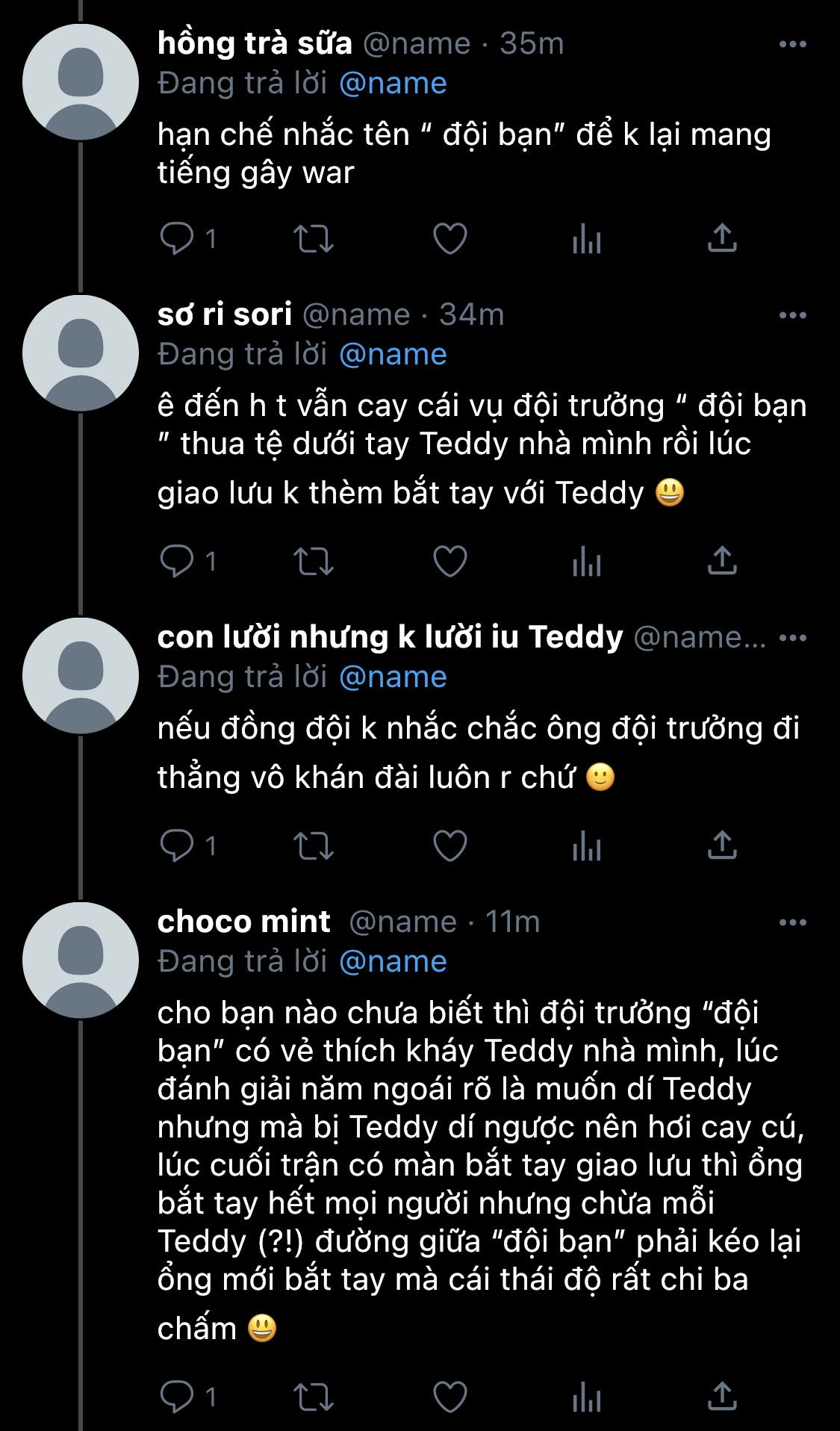Open the @name mention under sơ ri sori
This screenshot has height=1431, width=840.
pos(393,354)
